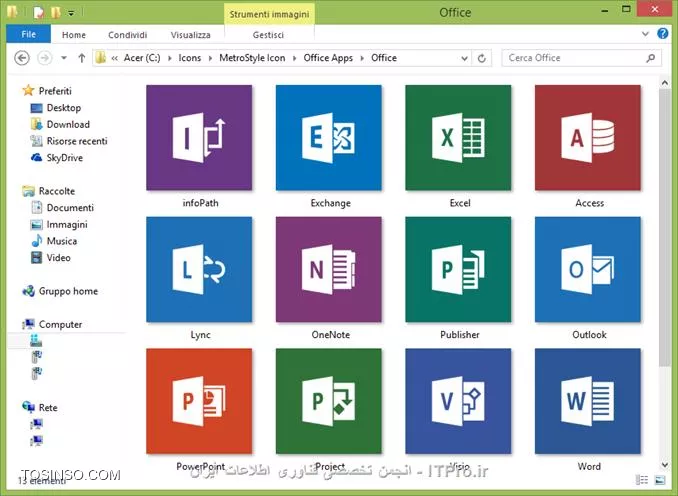This screenshot has width=678, height=496.
Task: Expand the address bar history dropdown
Action: (464, 58)
